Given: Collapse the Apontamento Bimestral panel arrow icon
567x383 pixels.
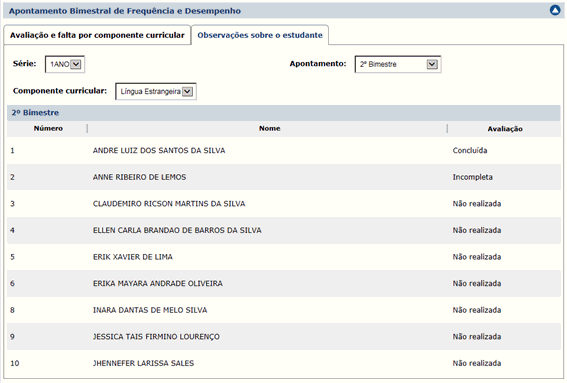Looking at the screenshot, I should coord(555,10).
